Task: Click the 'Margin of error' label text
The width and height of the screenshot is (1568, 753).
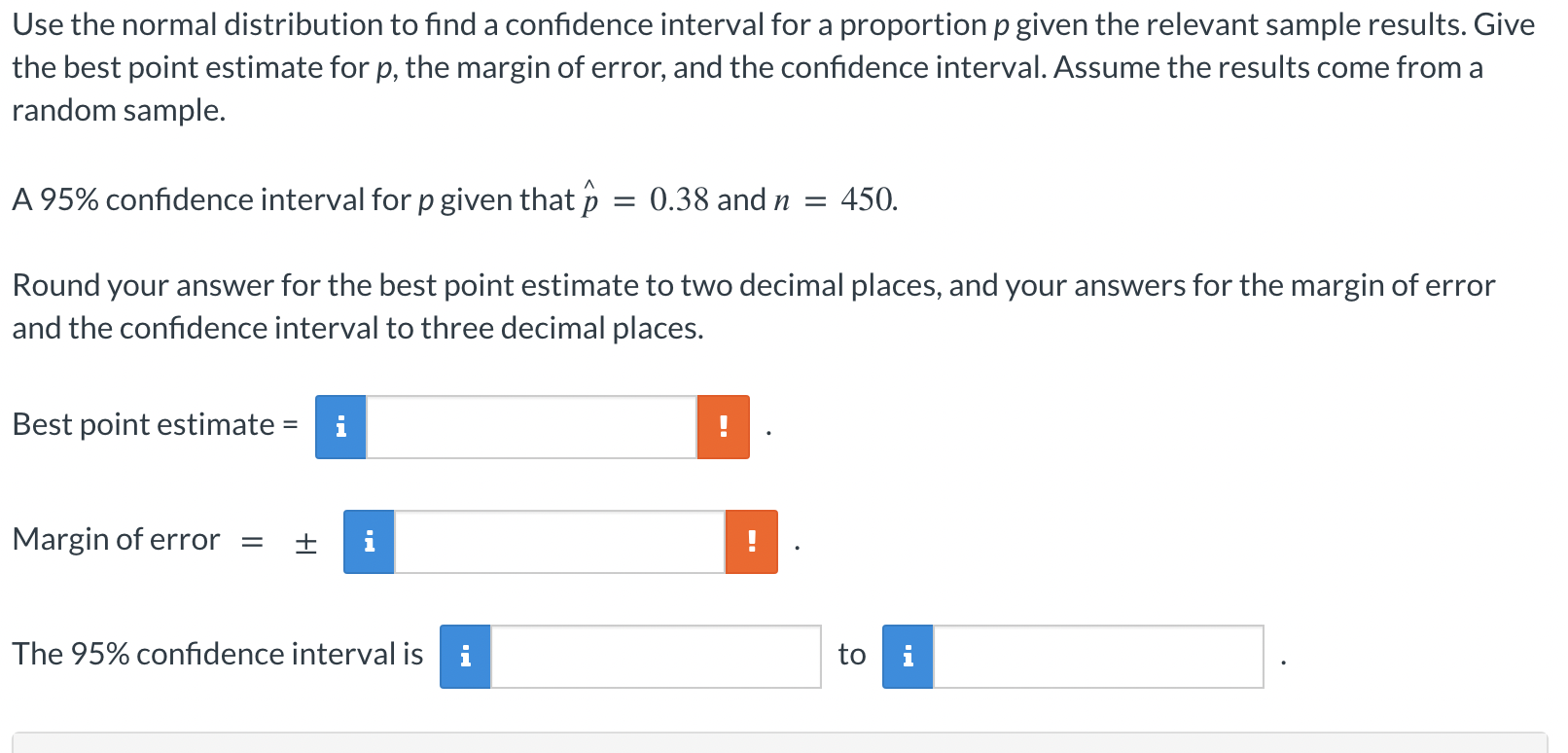Action: click(x=115, y=540)
